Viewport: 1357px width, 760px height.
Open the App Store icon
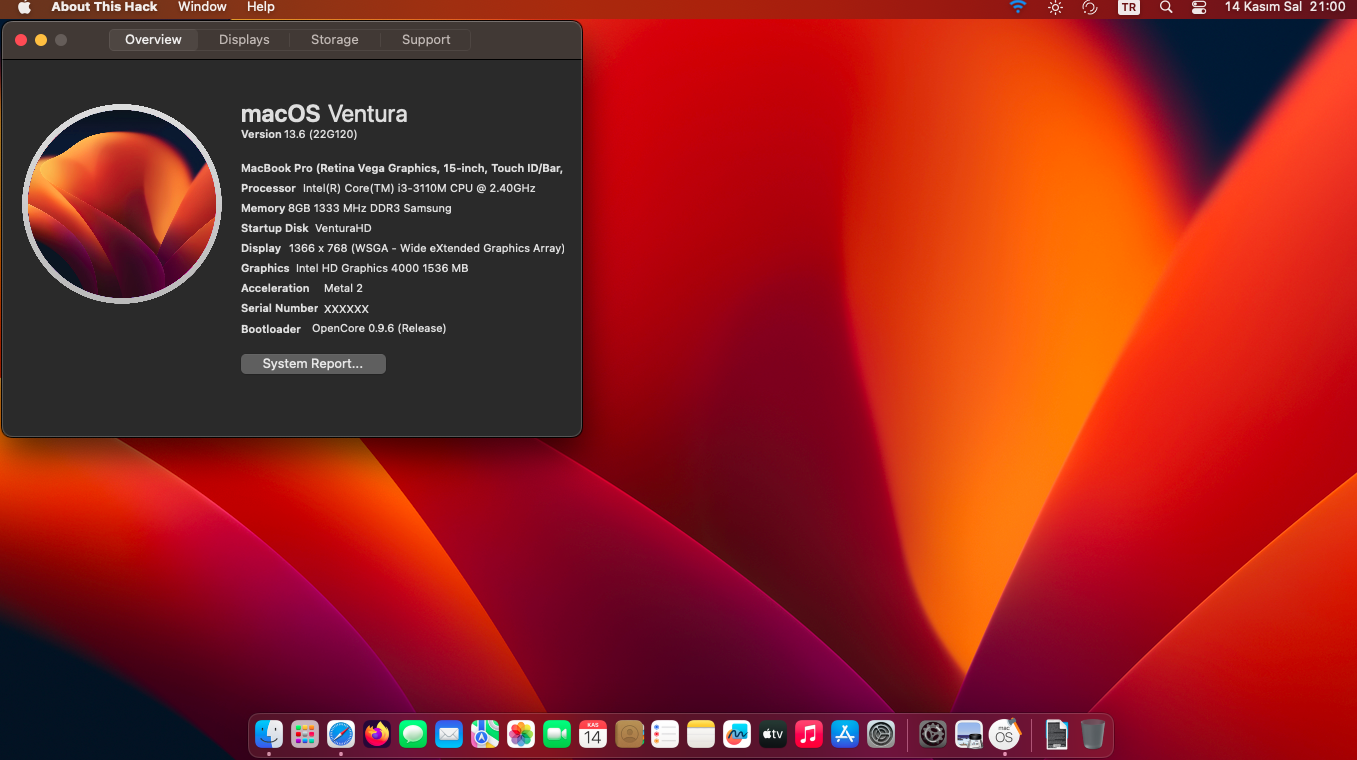click(845, 734)
